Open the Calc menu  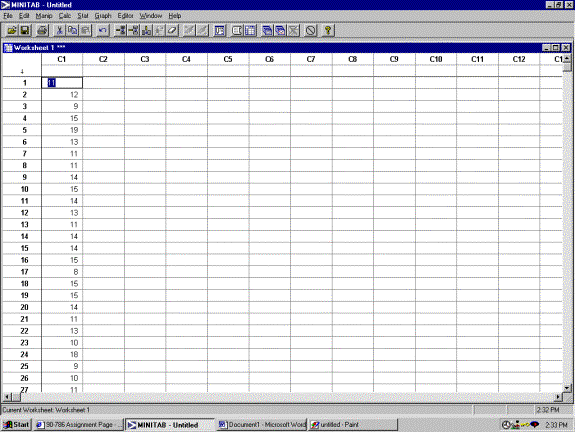65,16
